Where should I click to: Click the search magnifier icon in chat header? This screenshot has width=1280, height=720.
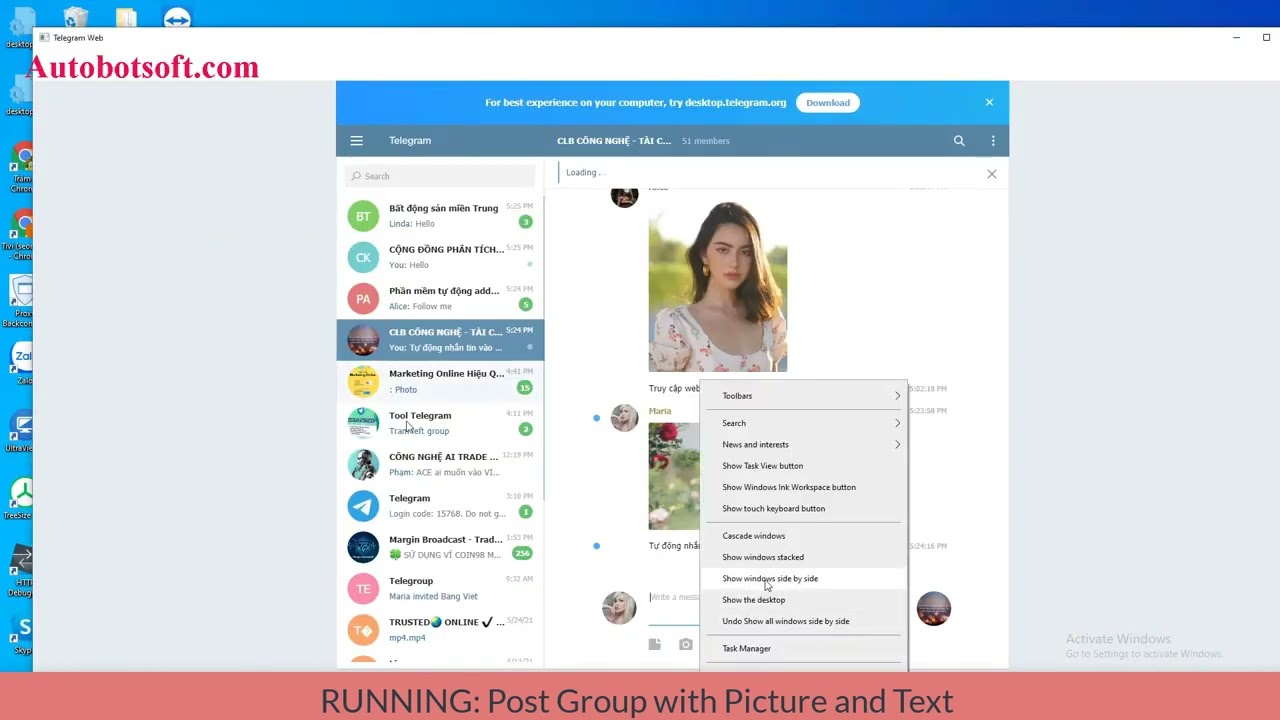point(959,141)
